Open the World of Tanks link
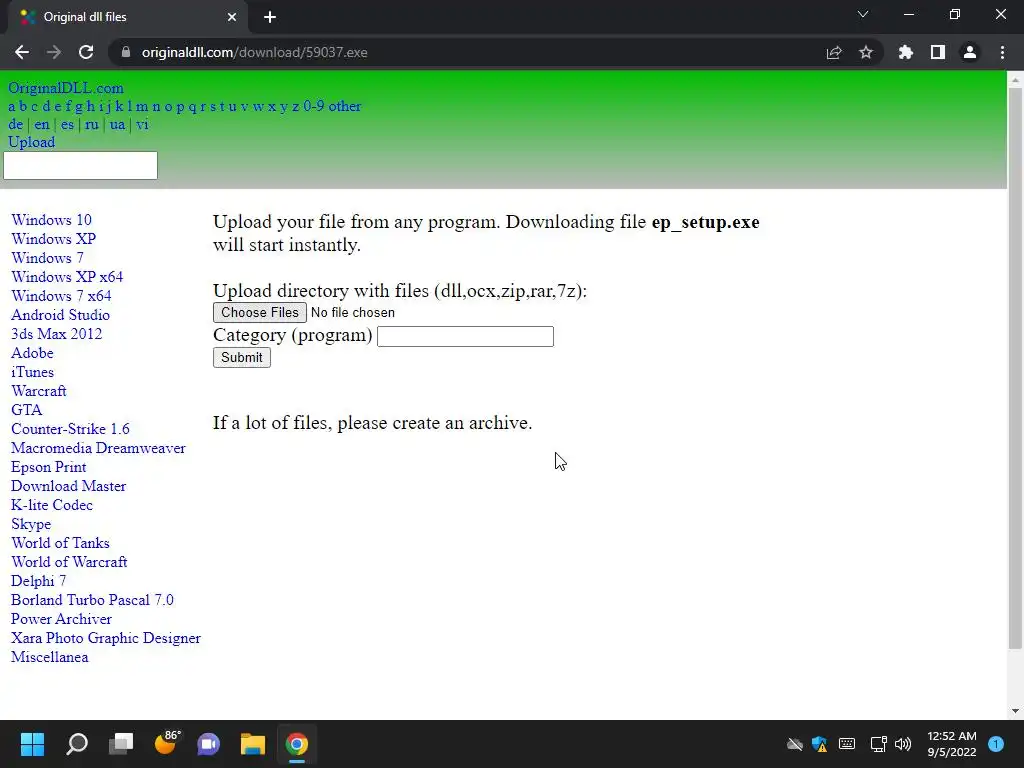This screenshot has width=1024, height=768. pos(60,543)
